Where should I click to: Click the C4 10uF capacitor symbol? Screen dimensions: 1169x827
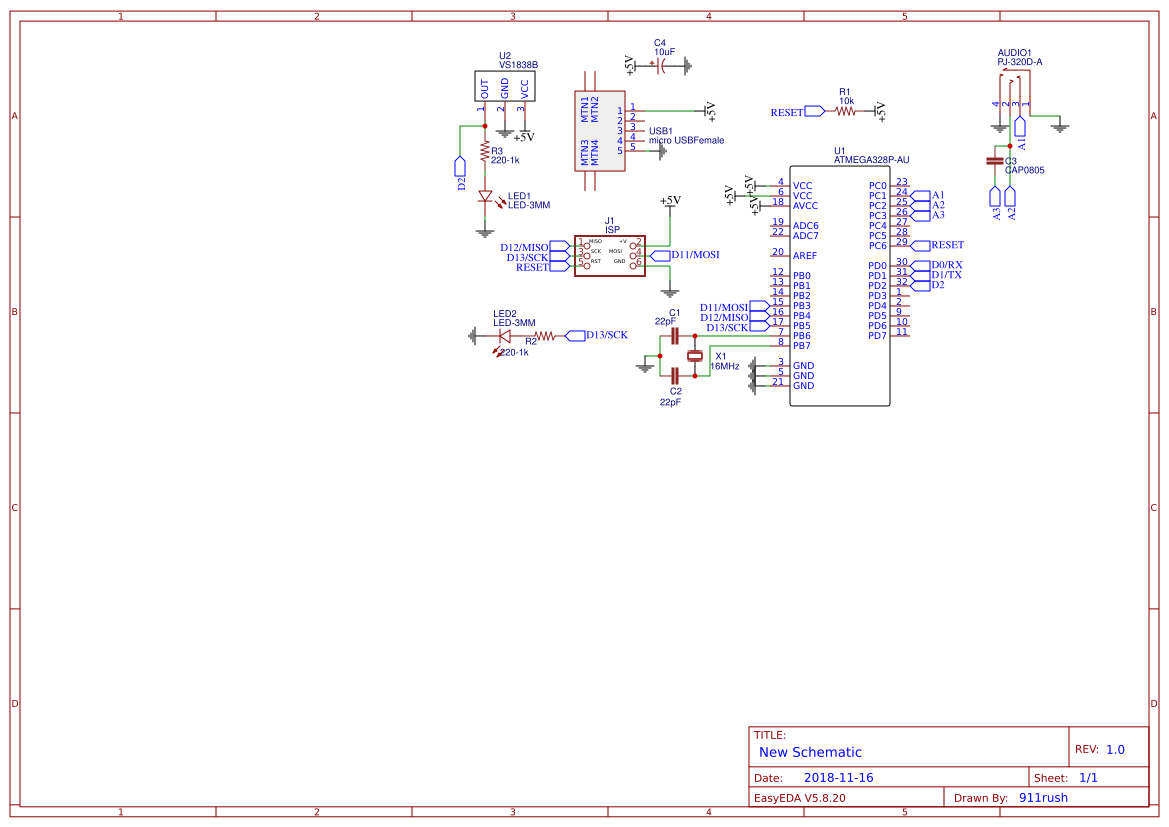[660, 66]
